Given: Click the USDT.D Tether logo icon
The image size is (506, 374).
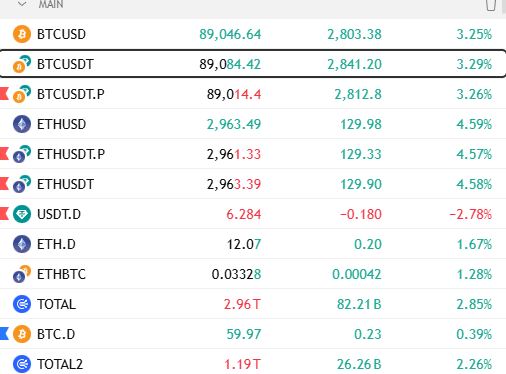Looking at the screenshot, I should point(22,214).
